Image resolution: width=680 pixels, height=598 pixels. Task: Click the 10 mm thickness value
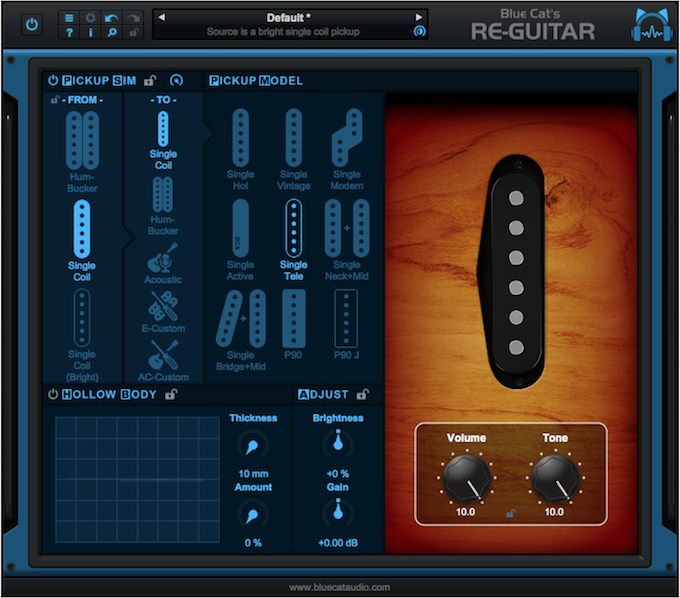point(253,474)
